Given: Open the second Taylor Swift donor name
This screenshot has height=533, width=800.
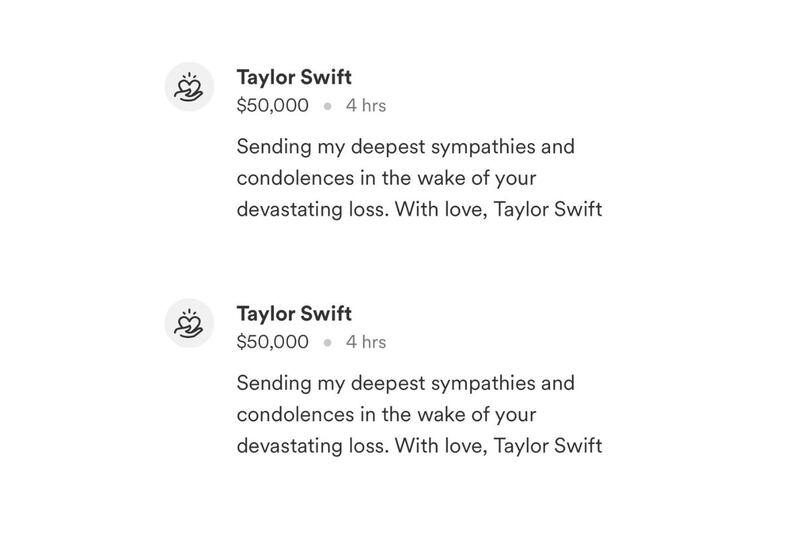Looking at the screenshot, I should 294,313.
